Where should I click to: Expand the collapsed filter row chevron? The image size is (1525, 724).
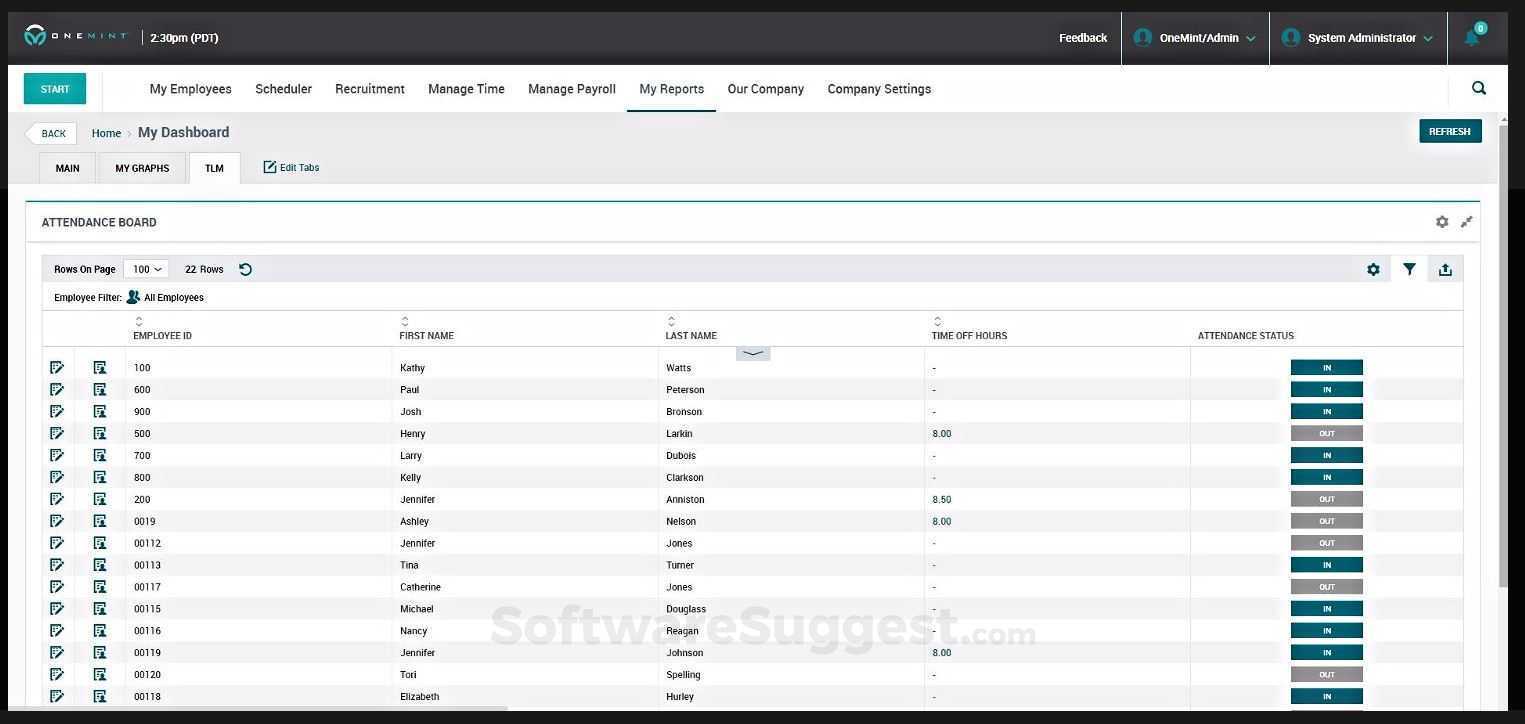click(x=753, y=353)
